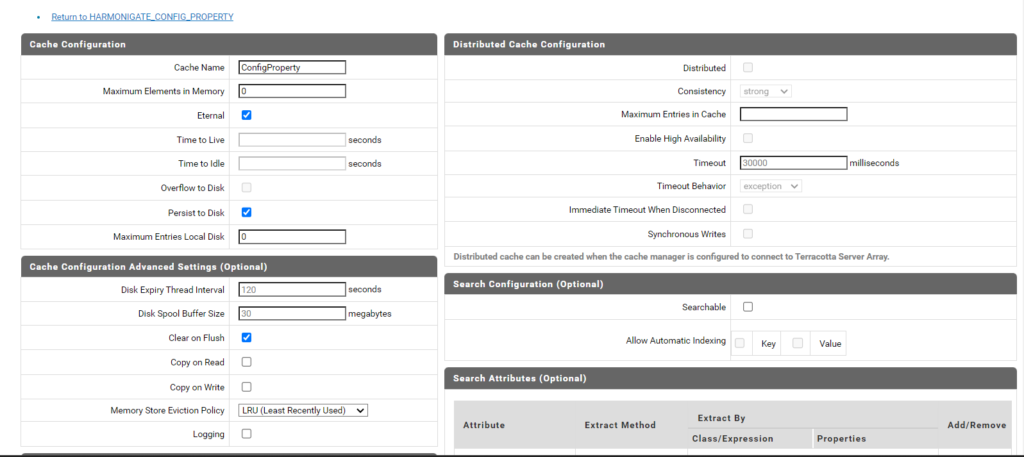Click the Time to Idle field

(292, 164)
